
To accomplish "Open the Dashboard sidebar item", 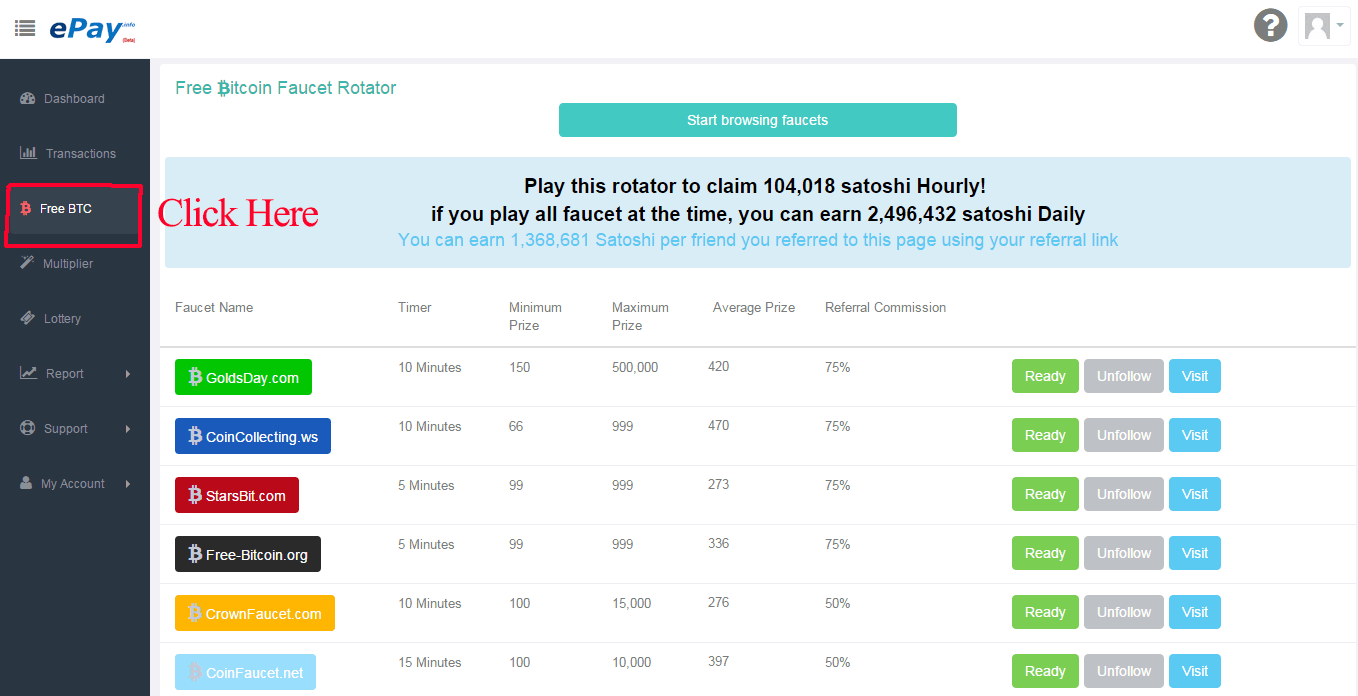I will 75,99.
